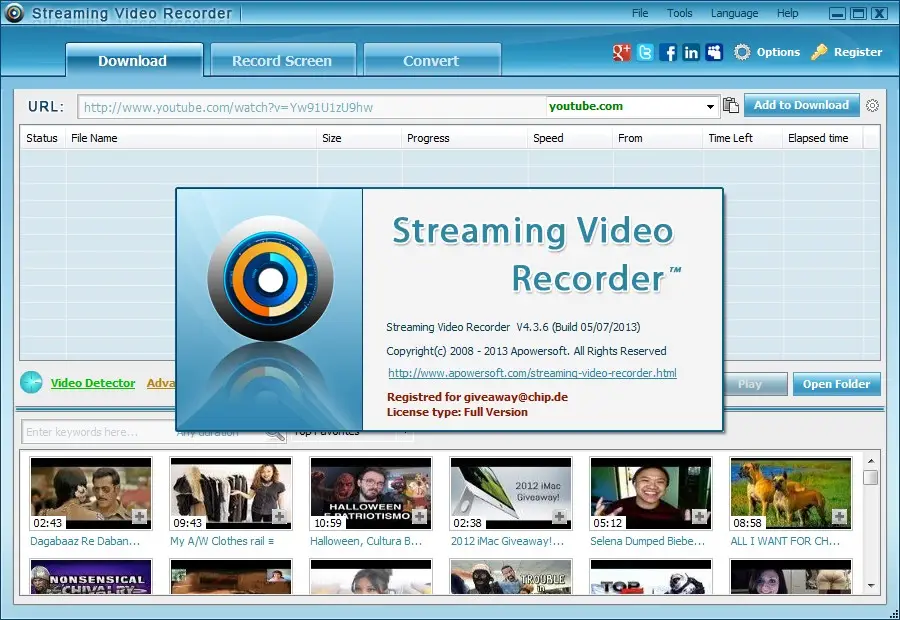Add 2012 iMac Giveaway video with plus icon
This screenshot has width=900, height=620.
[560, 516]
